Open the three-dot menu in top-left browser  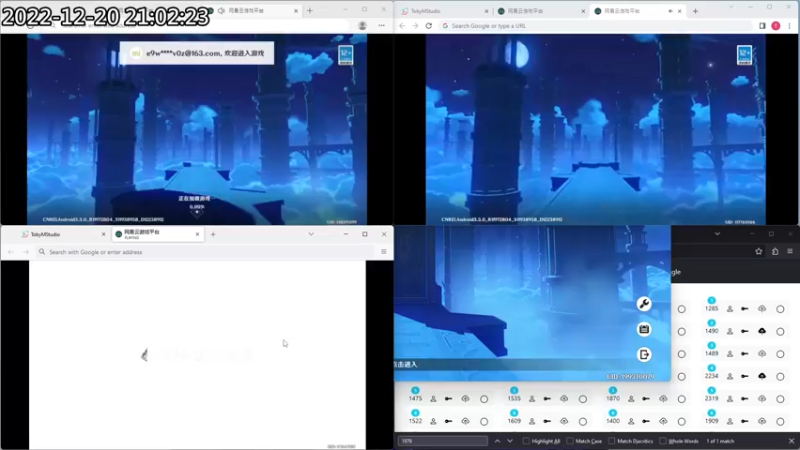point(382,25)
